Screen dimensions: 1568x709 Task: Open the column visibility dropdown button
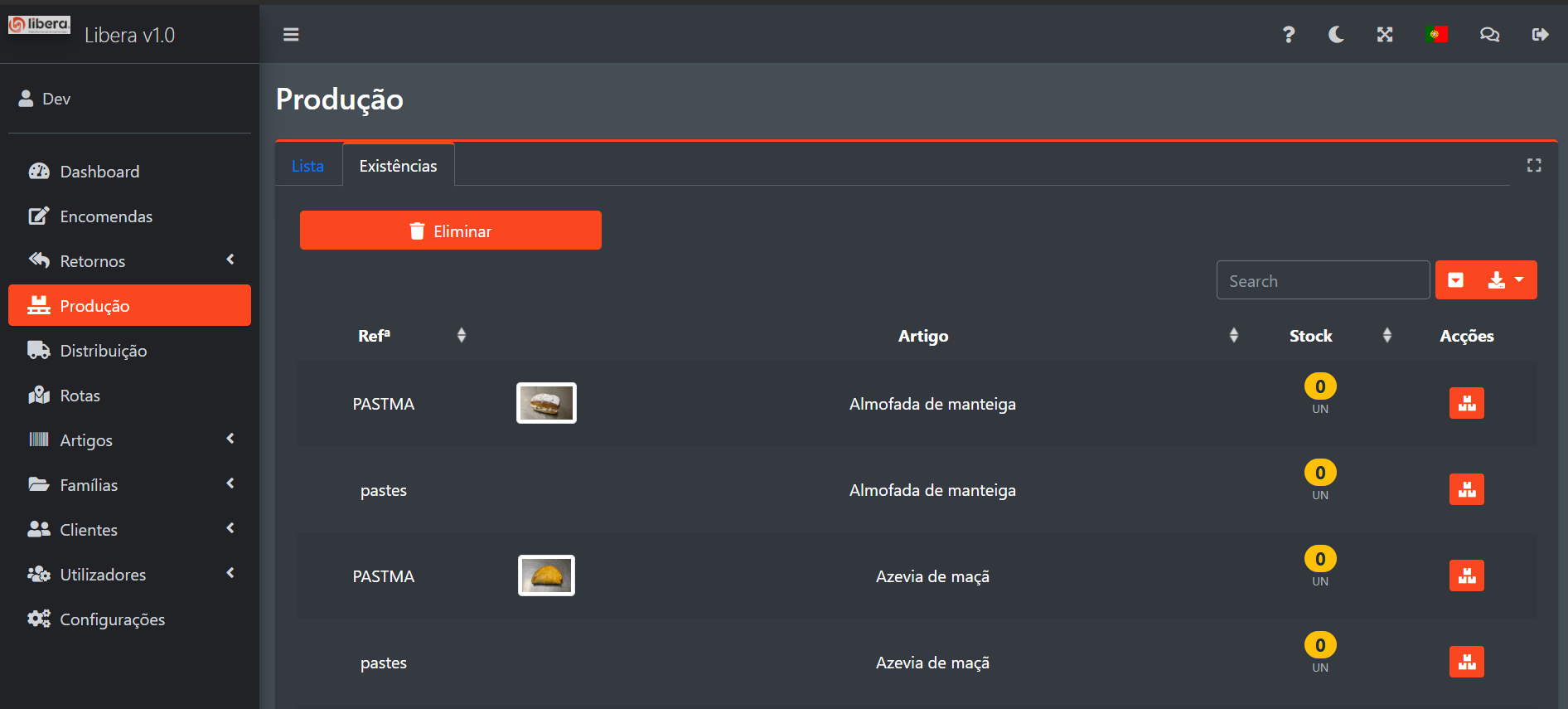point(1455,280)
